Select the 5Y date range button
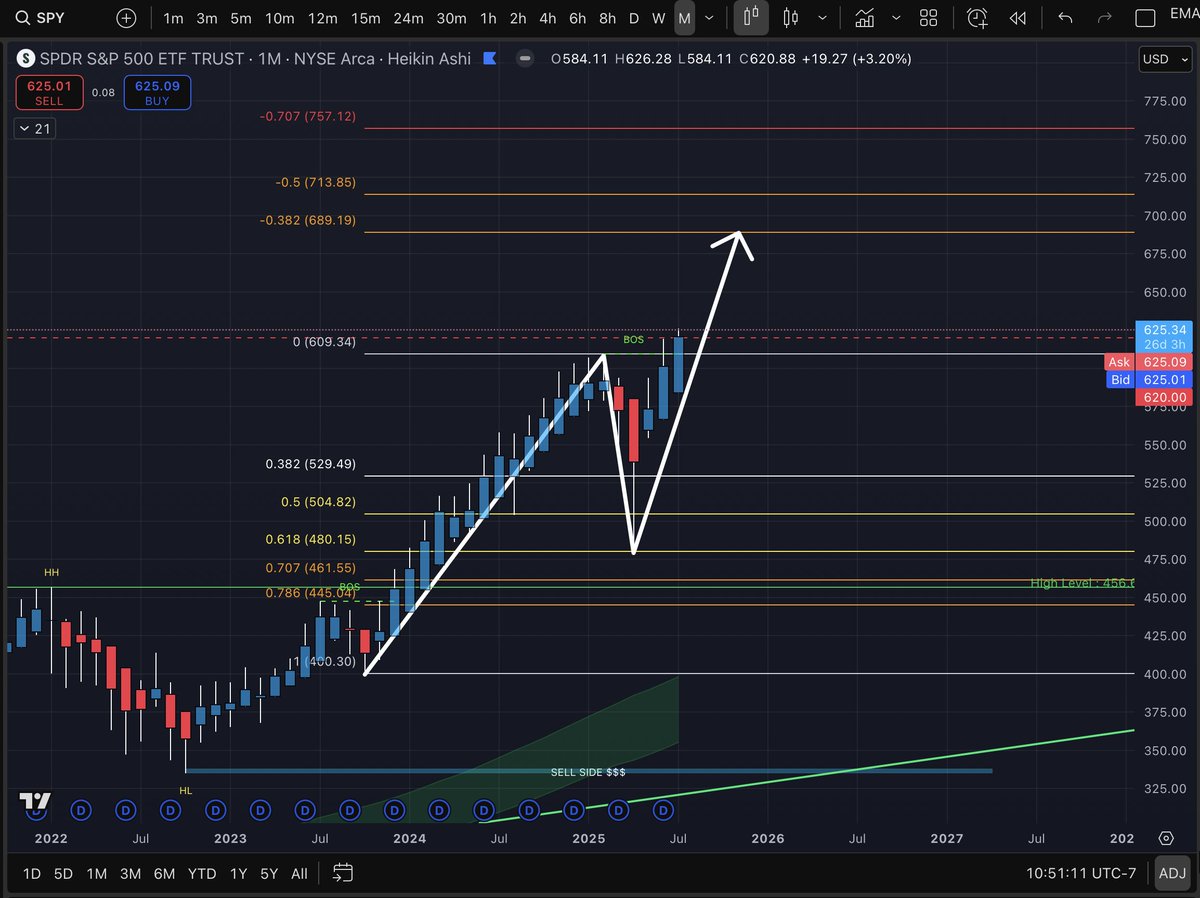The image size is (1200, 898). coord(269,873)
